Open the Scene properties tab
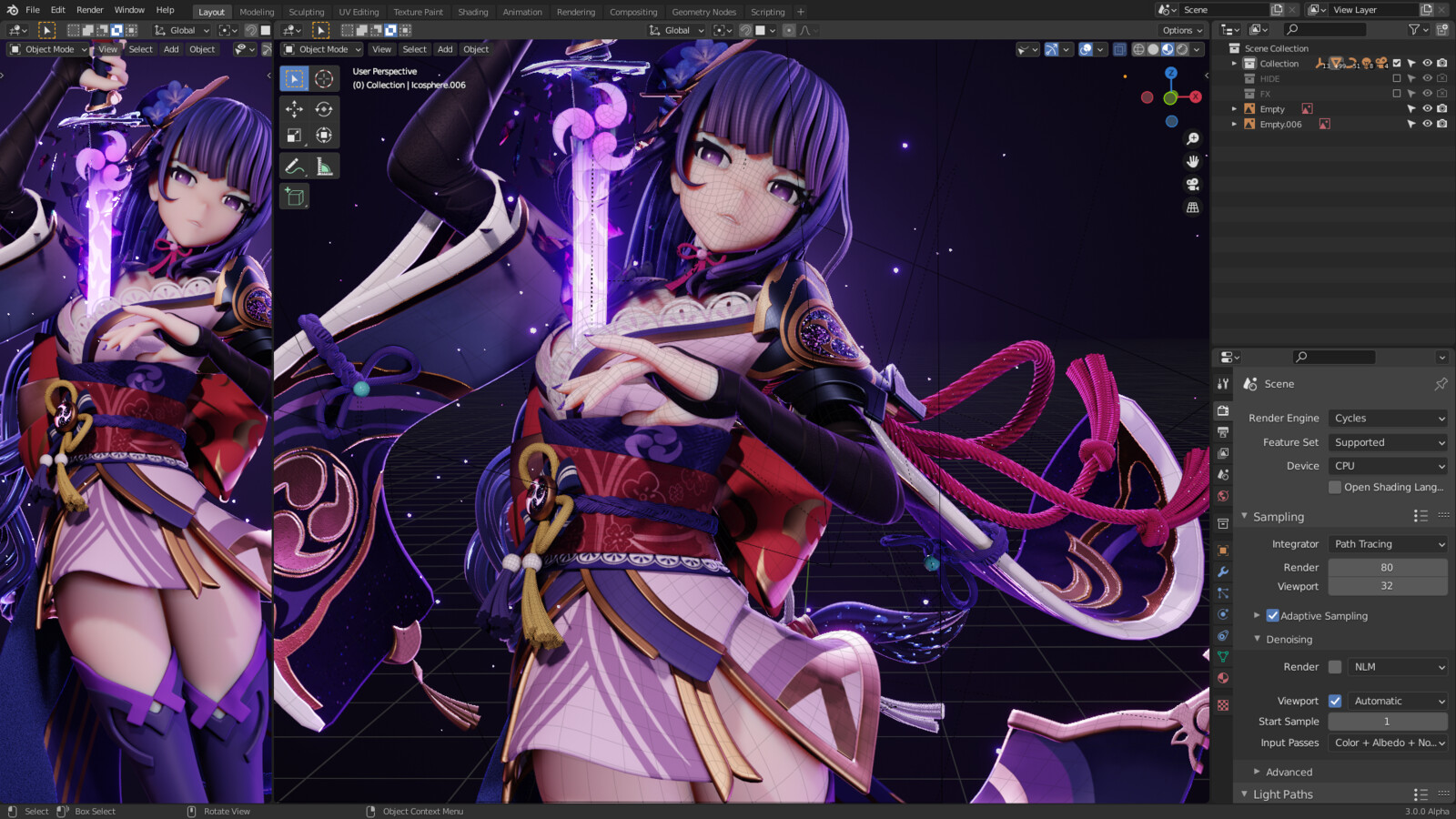 click(1223, 475)
